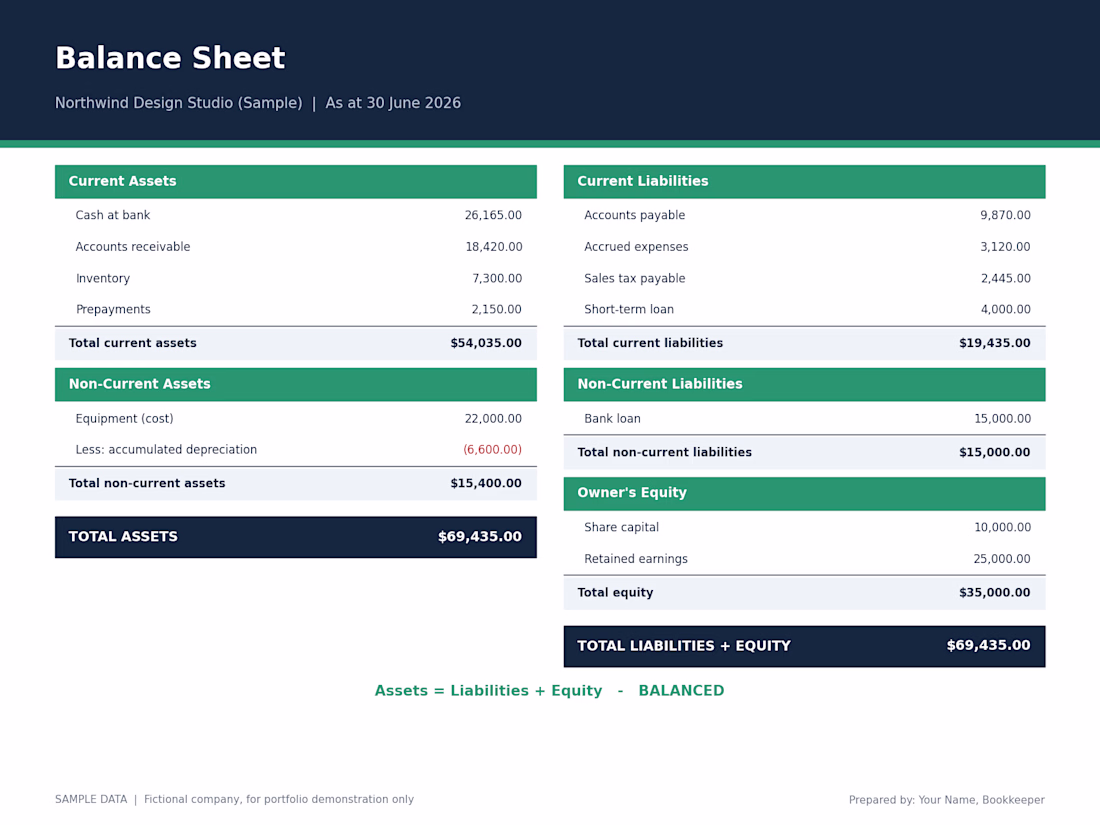Click the 3,120.00 accrued expenses amount
Viewport: 1100px width, 825px height.
point(1005,247)
